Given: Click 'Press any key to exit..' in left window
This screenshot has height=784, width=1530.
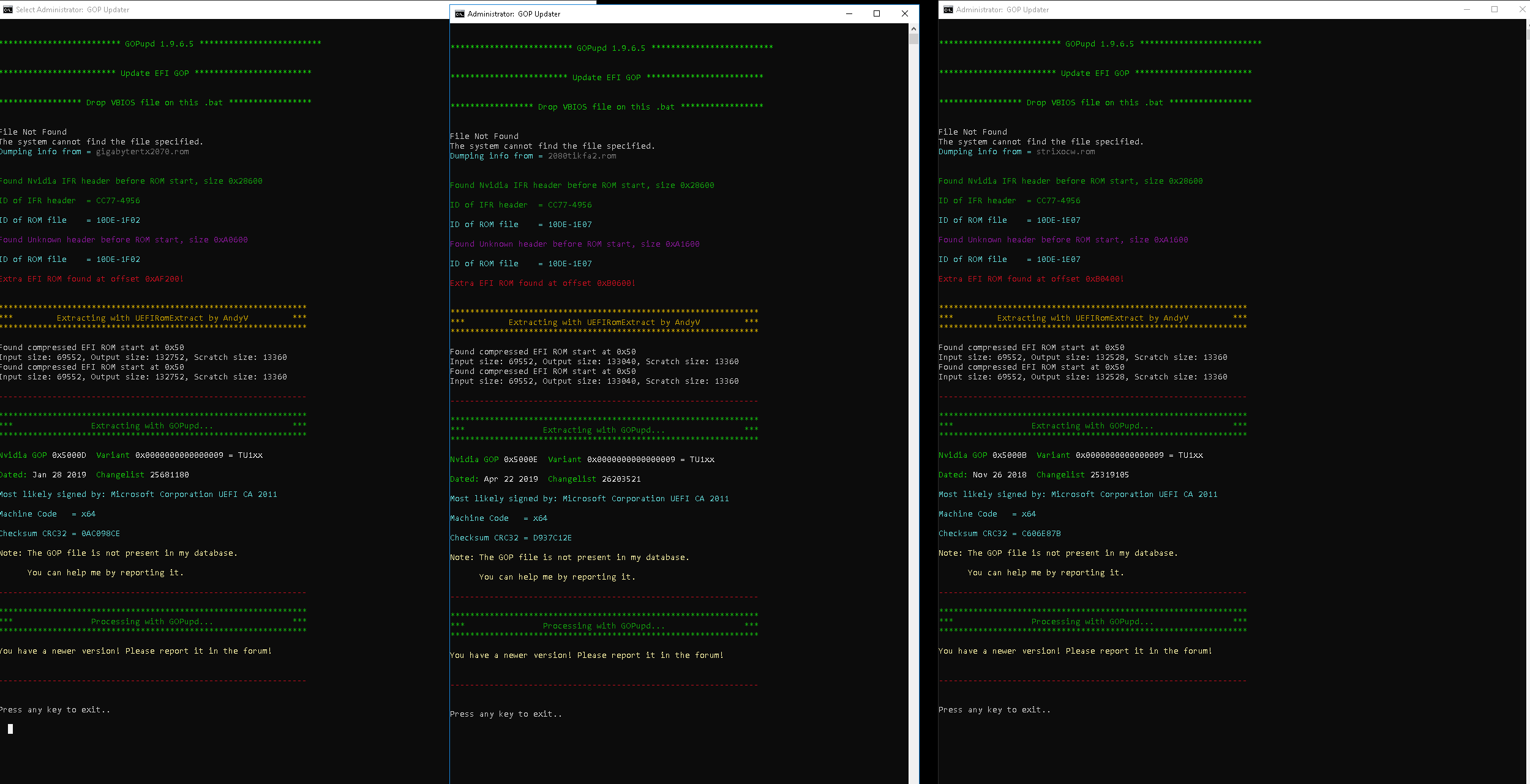Looking at the screenshot, I should (55, 710).
